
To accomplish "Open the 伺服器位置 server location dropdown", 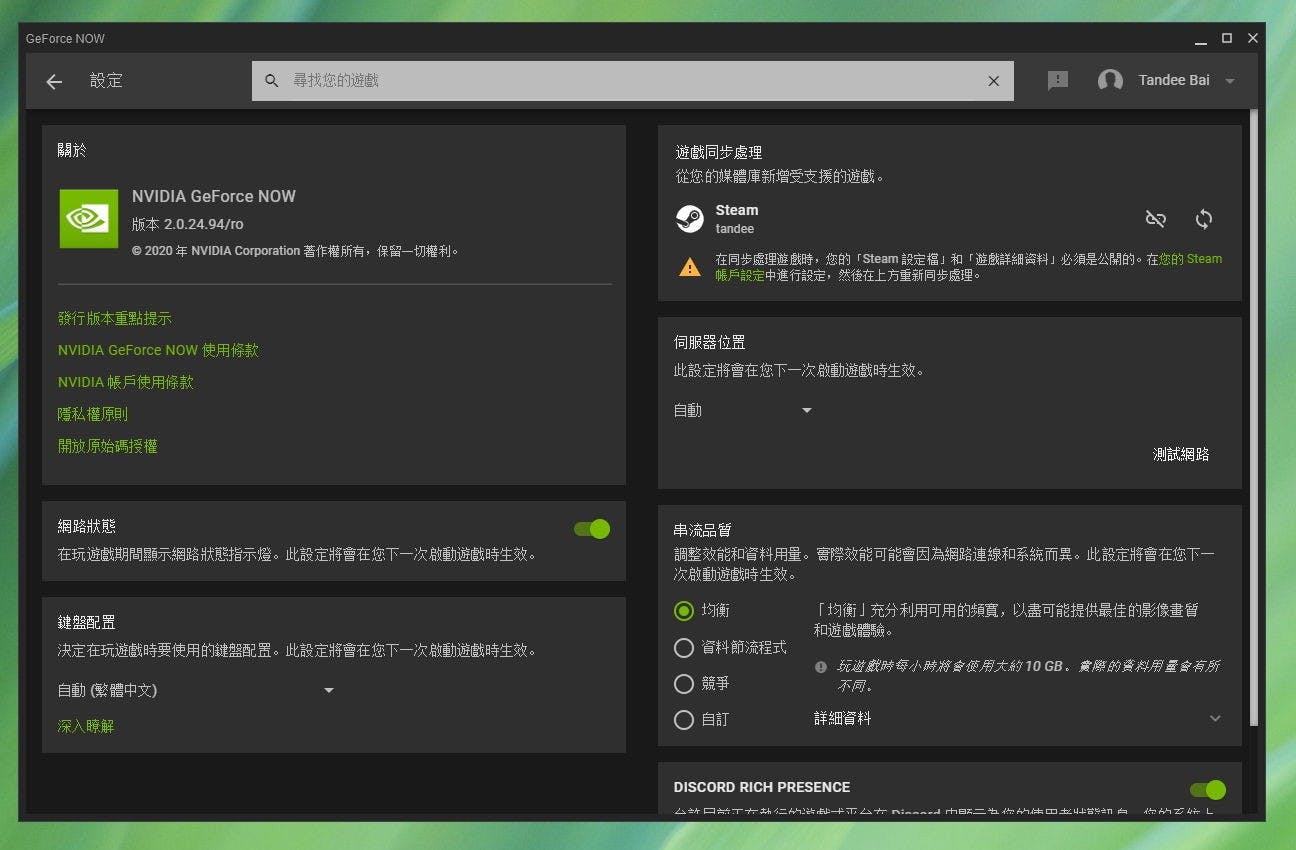I will (x=743, y=411).
